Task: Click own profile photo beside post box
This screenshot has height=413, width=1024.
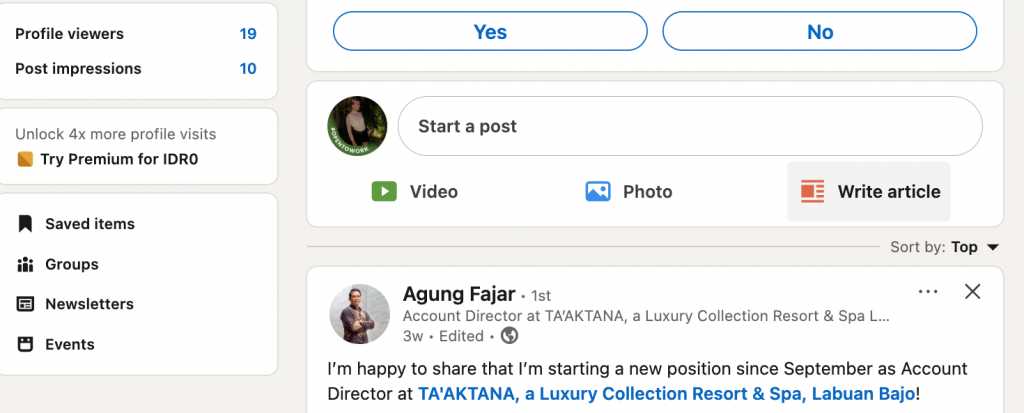Action: click(x=357, y=126)
